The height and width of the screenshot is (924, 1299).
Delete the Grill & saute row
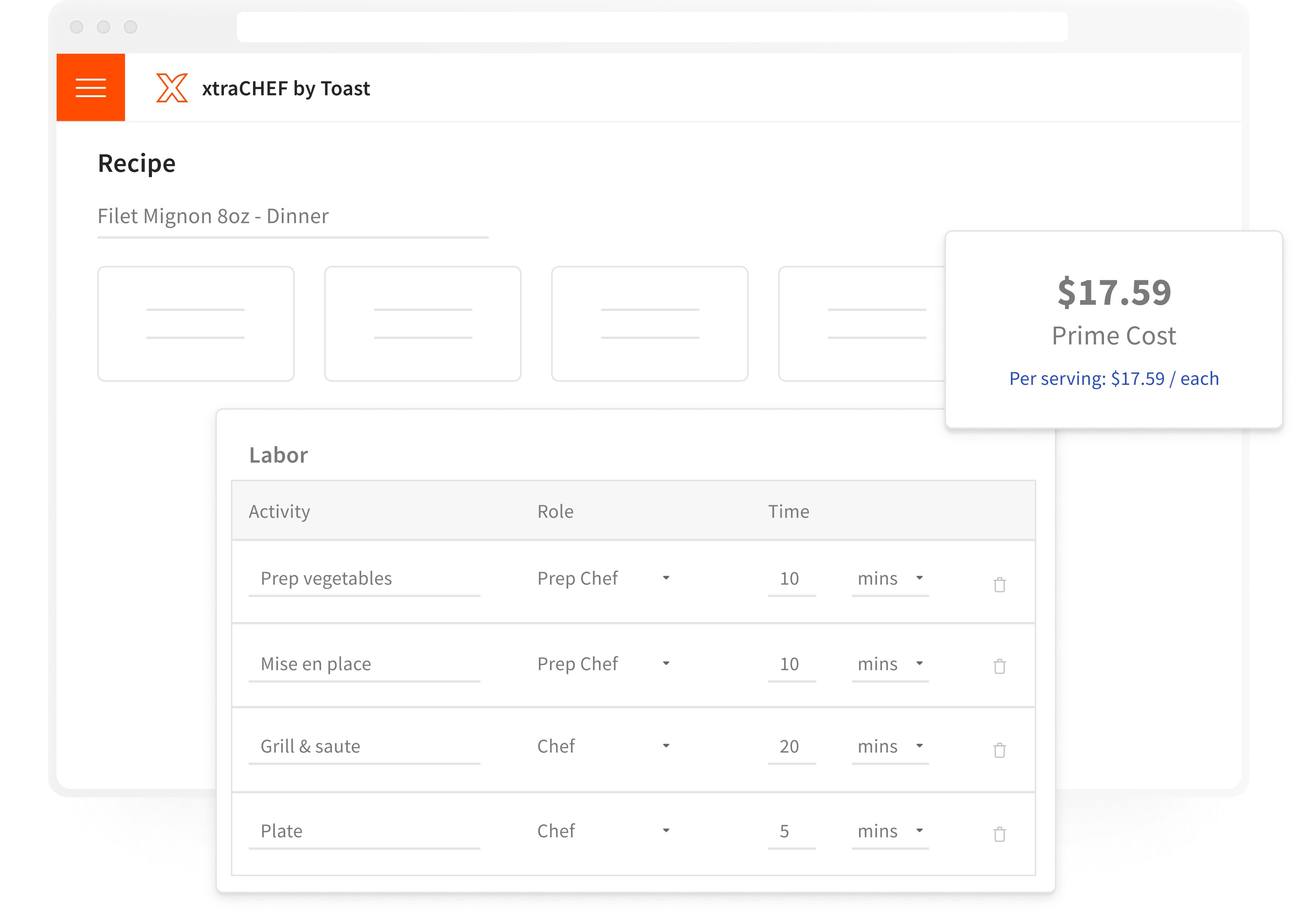click(999, 750)
